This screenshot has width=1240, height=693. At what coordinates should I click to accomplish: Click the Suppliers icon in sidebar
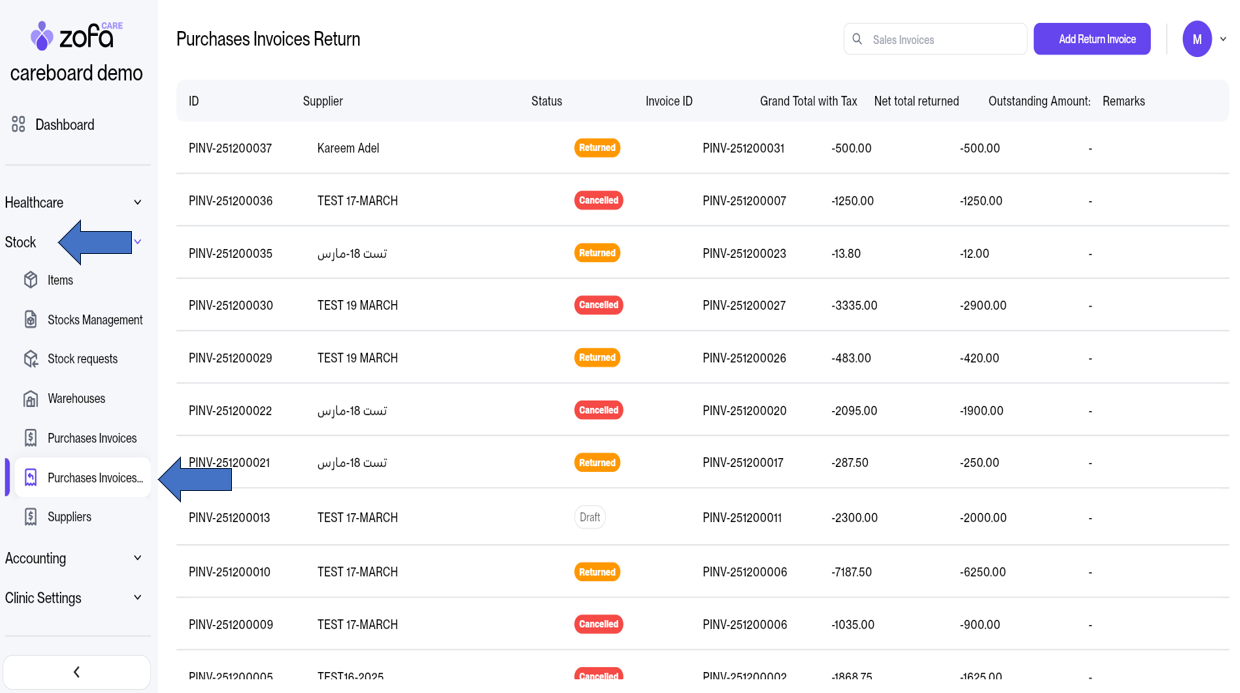(31, 517)
